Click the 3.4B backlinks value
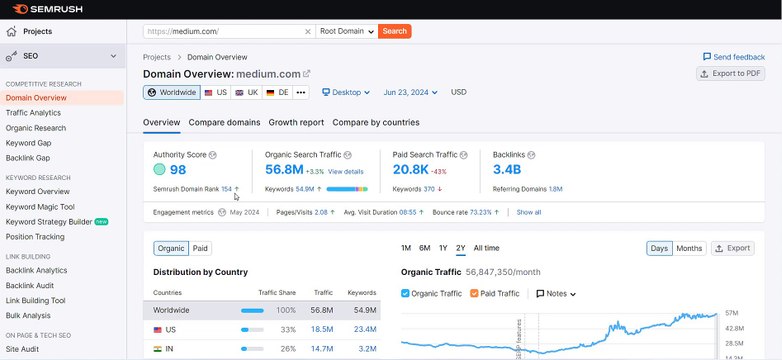The image size is (782, 360). tap(507, 170)
